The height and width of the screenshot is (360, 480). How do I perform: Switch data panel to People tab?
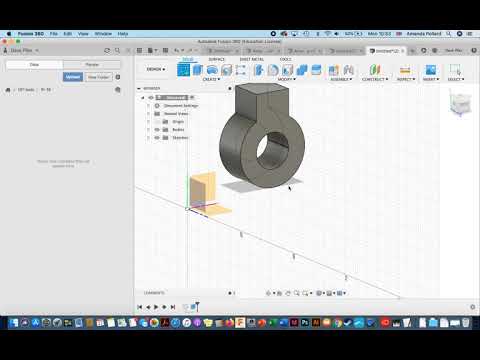pos(92,65)
